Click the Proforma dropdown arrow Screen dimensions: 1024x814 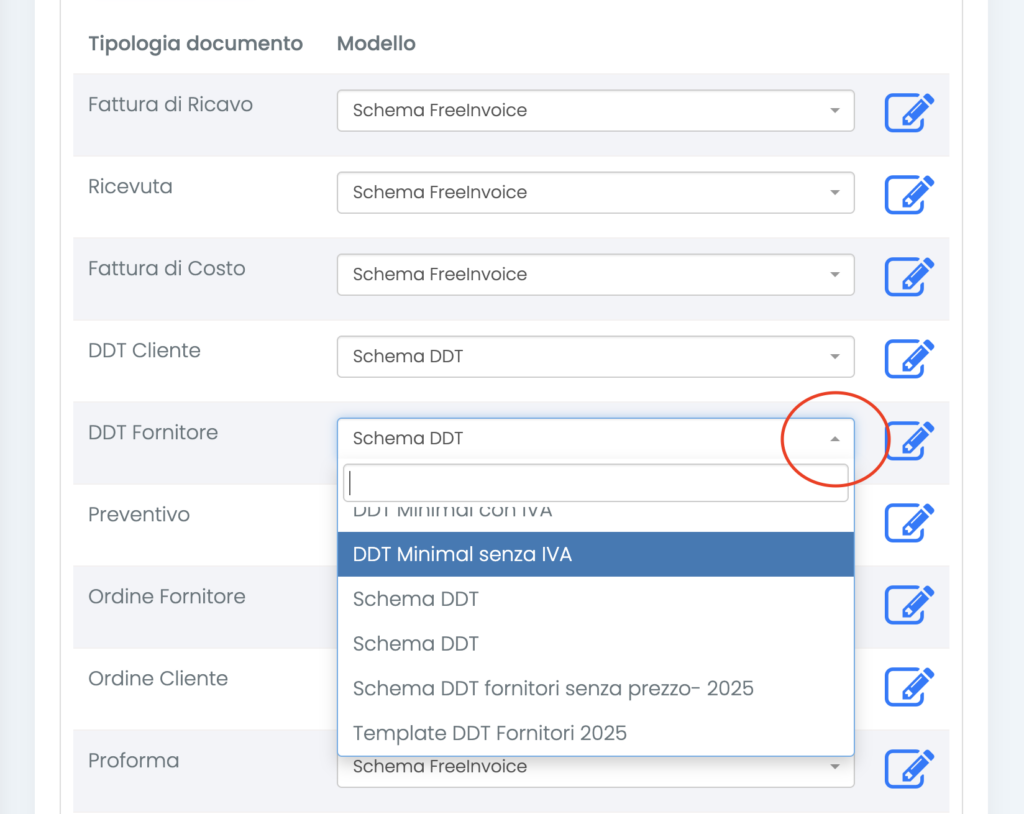(835, 767)
